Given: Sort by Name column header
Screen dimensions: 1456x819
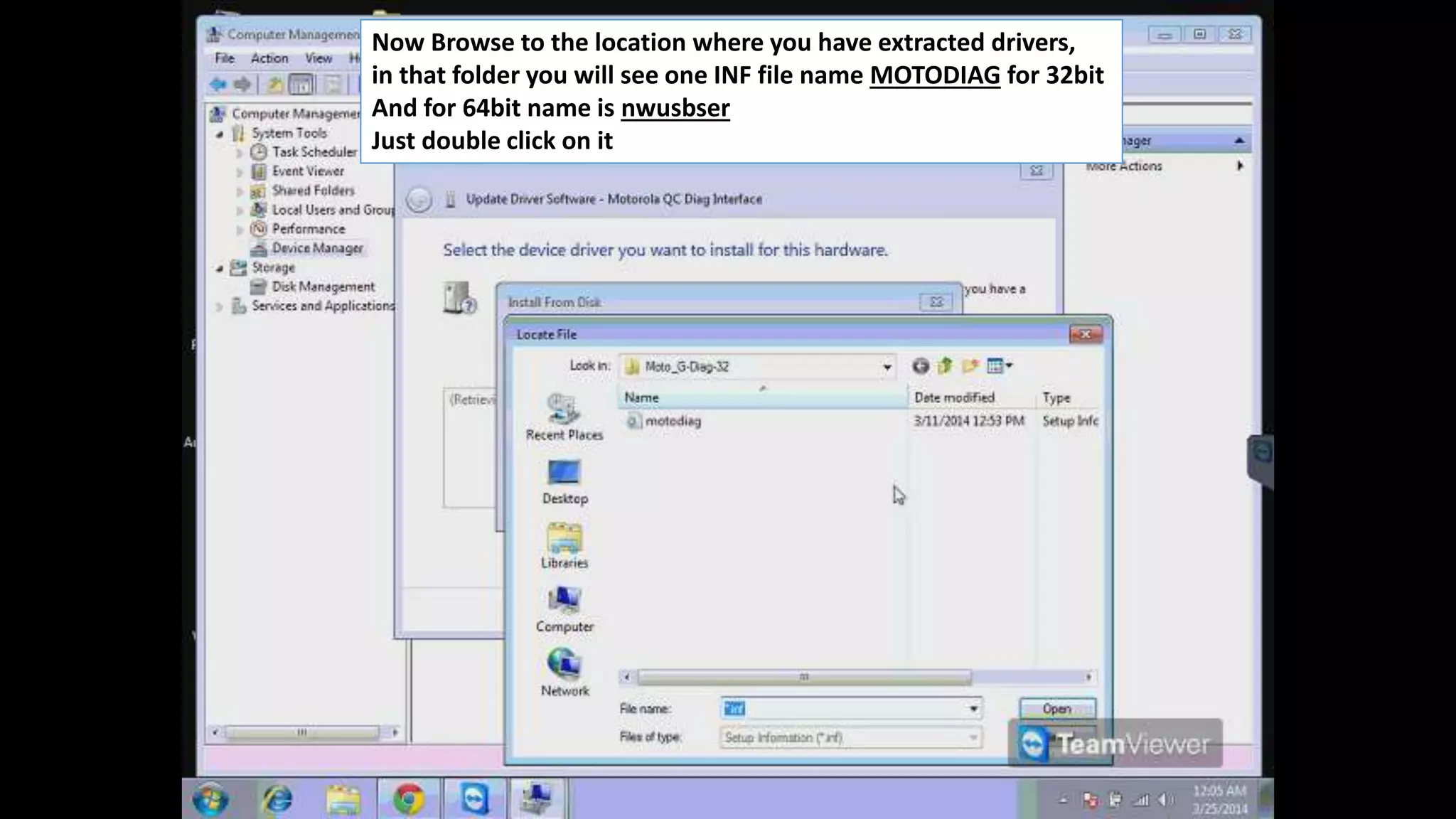Looking at the screenshot, I should tap(762, 397).
